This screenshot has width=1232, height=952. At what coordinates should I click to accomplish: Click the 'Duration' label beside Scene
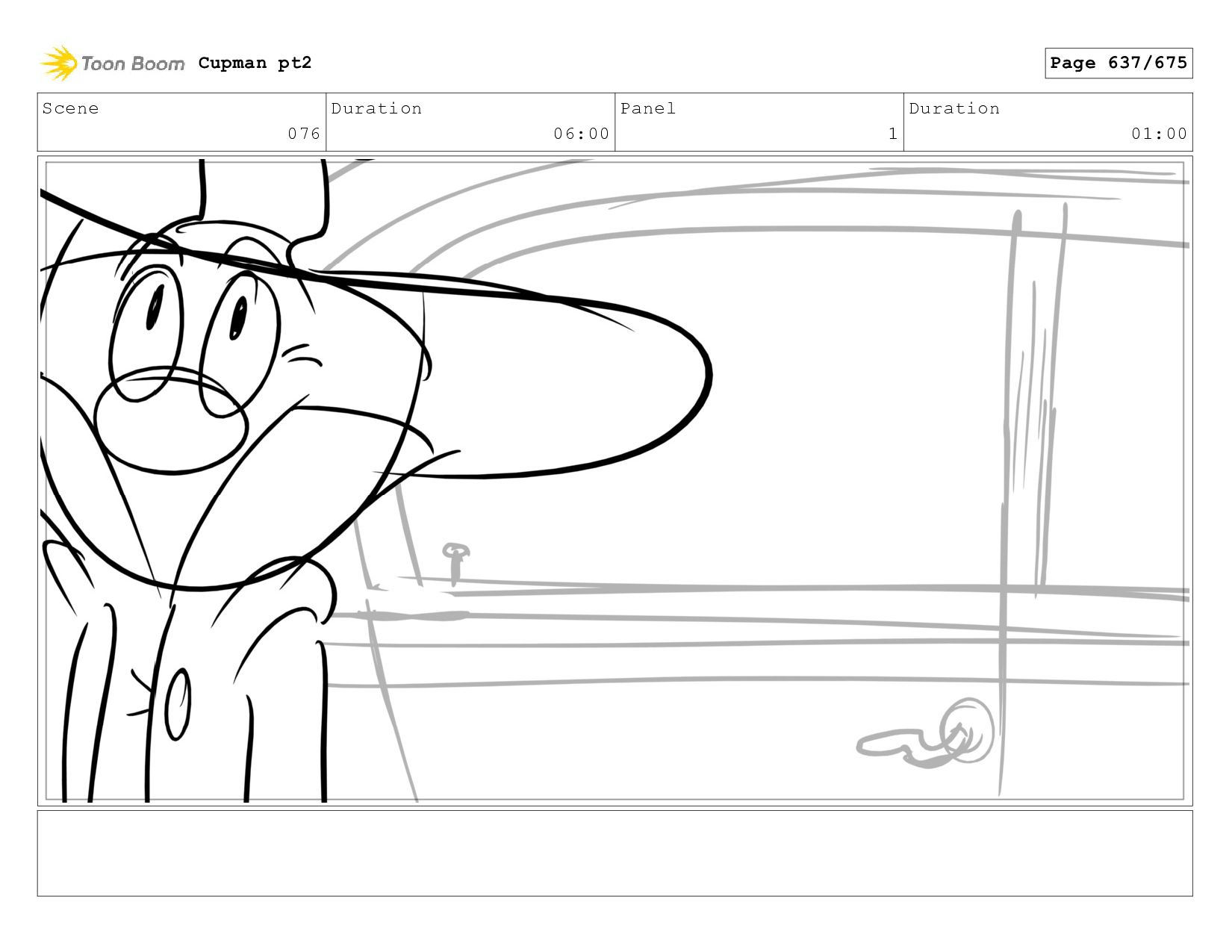point(376,108)
